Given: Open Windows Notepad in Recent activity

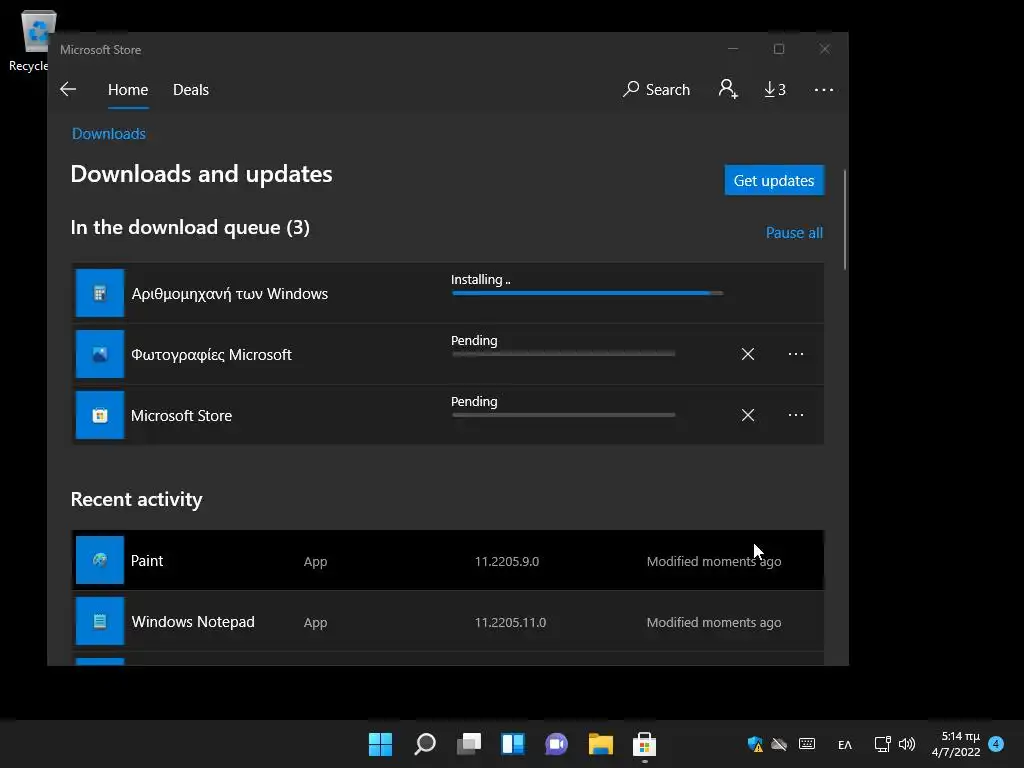Looking at the screenshot, I should coord(447,621).
